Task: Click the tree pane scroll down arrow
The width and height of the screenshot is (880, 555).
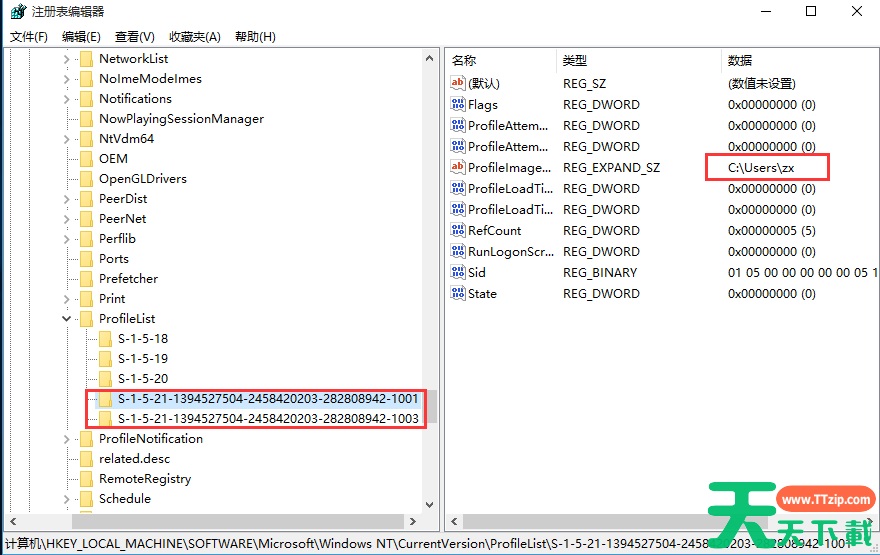Action: click(429, 504)
